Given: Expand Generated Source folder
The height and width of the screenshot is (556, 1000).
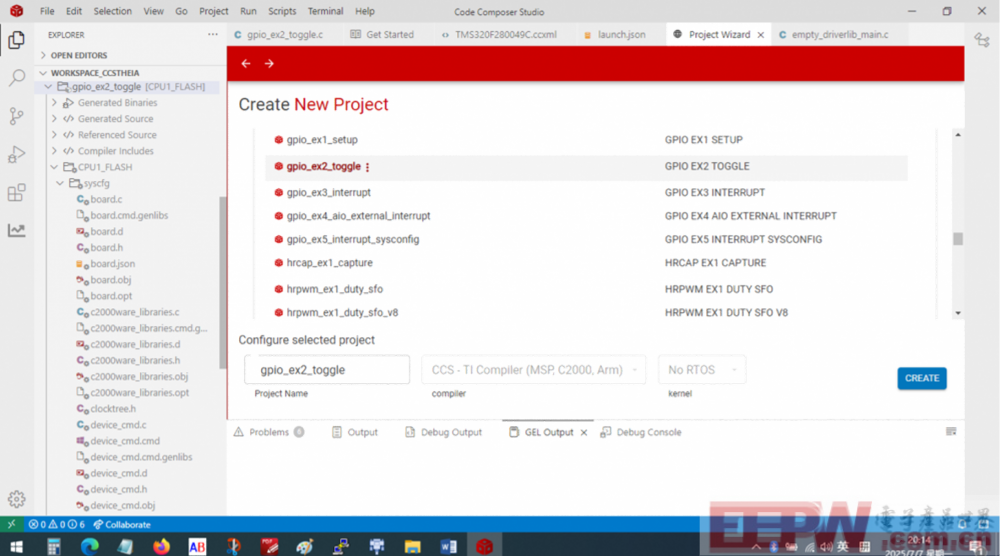Looking at the screenshot, I should (x=54, y=119).
